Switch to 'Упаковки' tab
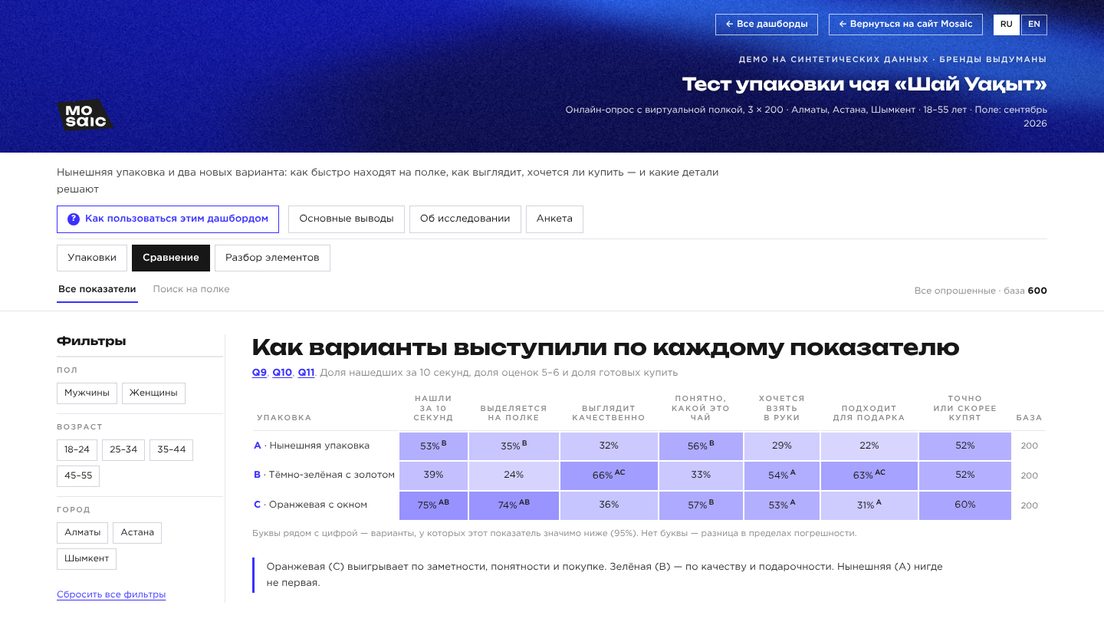The height and width of the screenshot is (625, 1104). coord(92,258)
